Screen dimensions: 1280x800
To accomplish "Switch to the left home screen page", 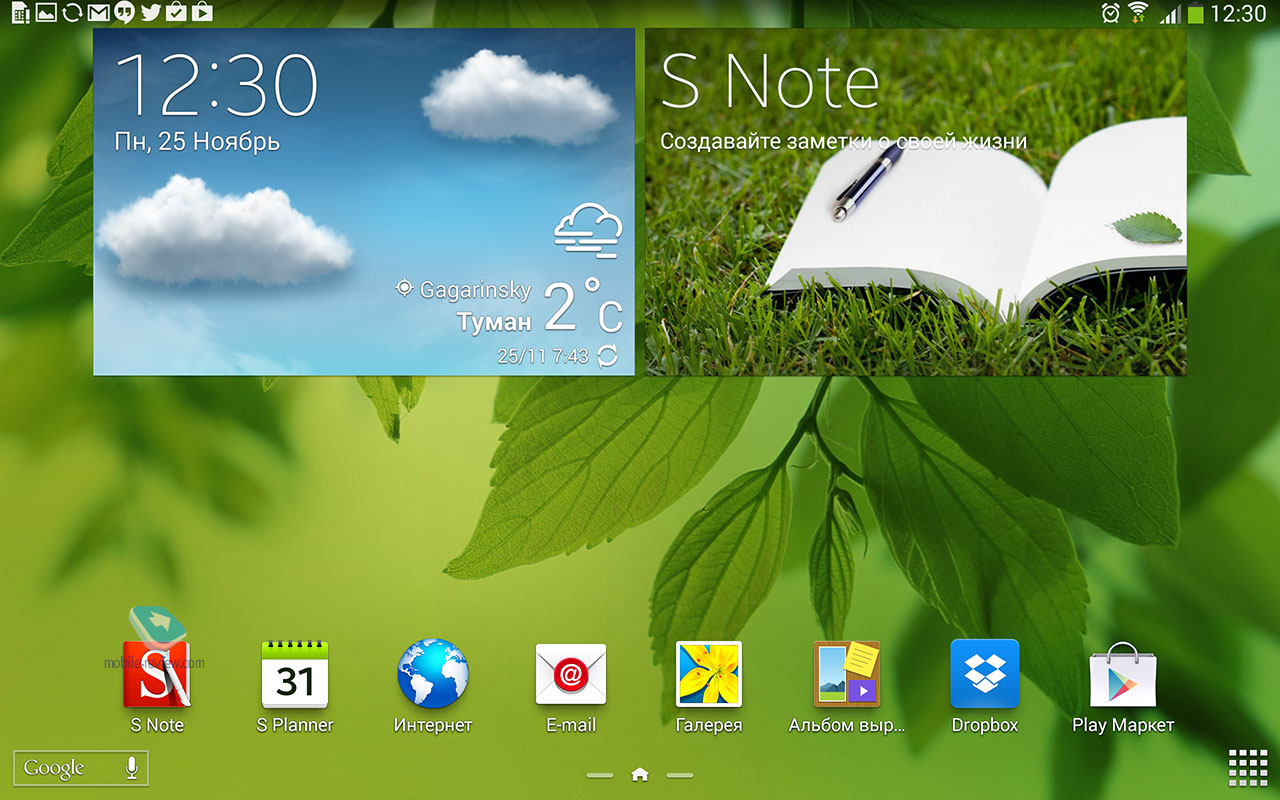I will pyautogui.click(x=600, y=775).
